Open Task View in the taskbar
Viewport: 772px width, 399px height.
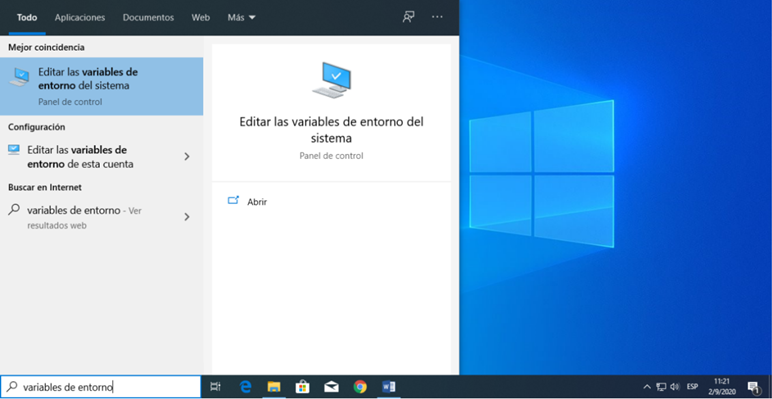216,387
